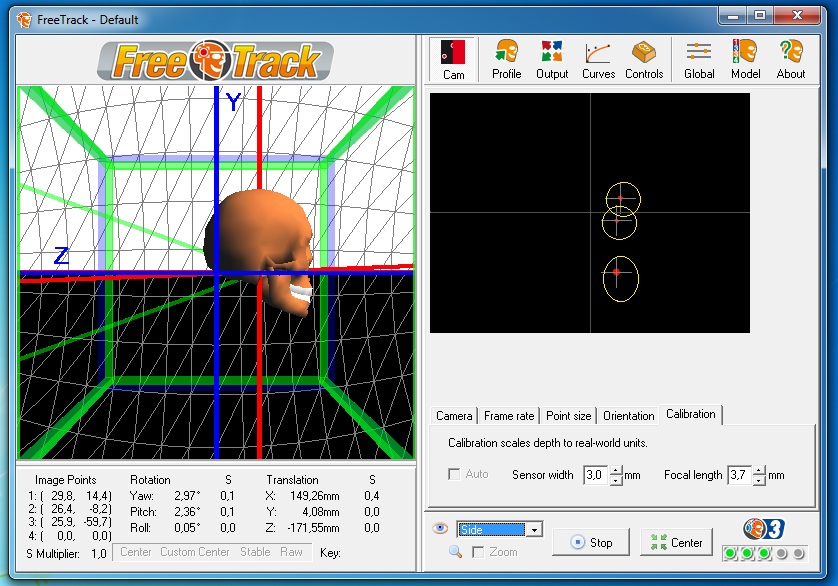Click the X translation value 149,26mm
Viewport: 838px width, 586px height.
point(314,496)
